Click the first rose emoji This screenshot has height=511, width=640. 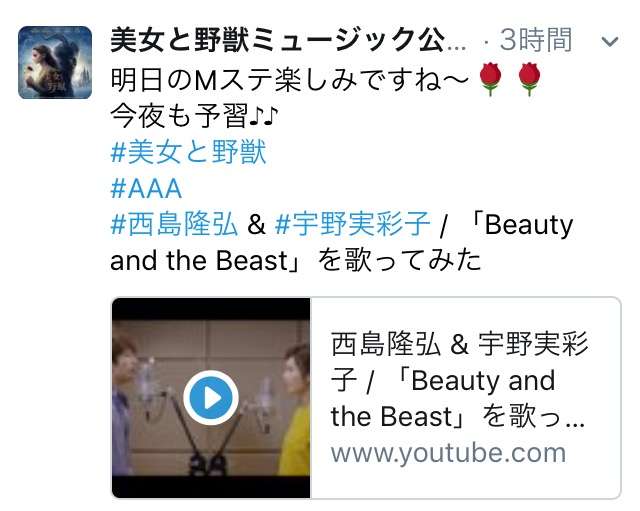point(490,79)
